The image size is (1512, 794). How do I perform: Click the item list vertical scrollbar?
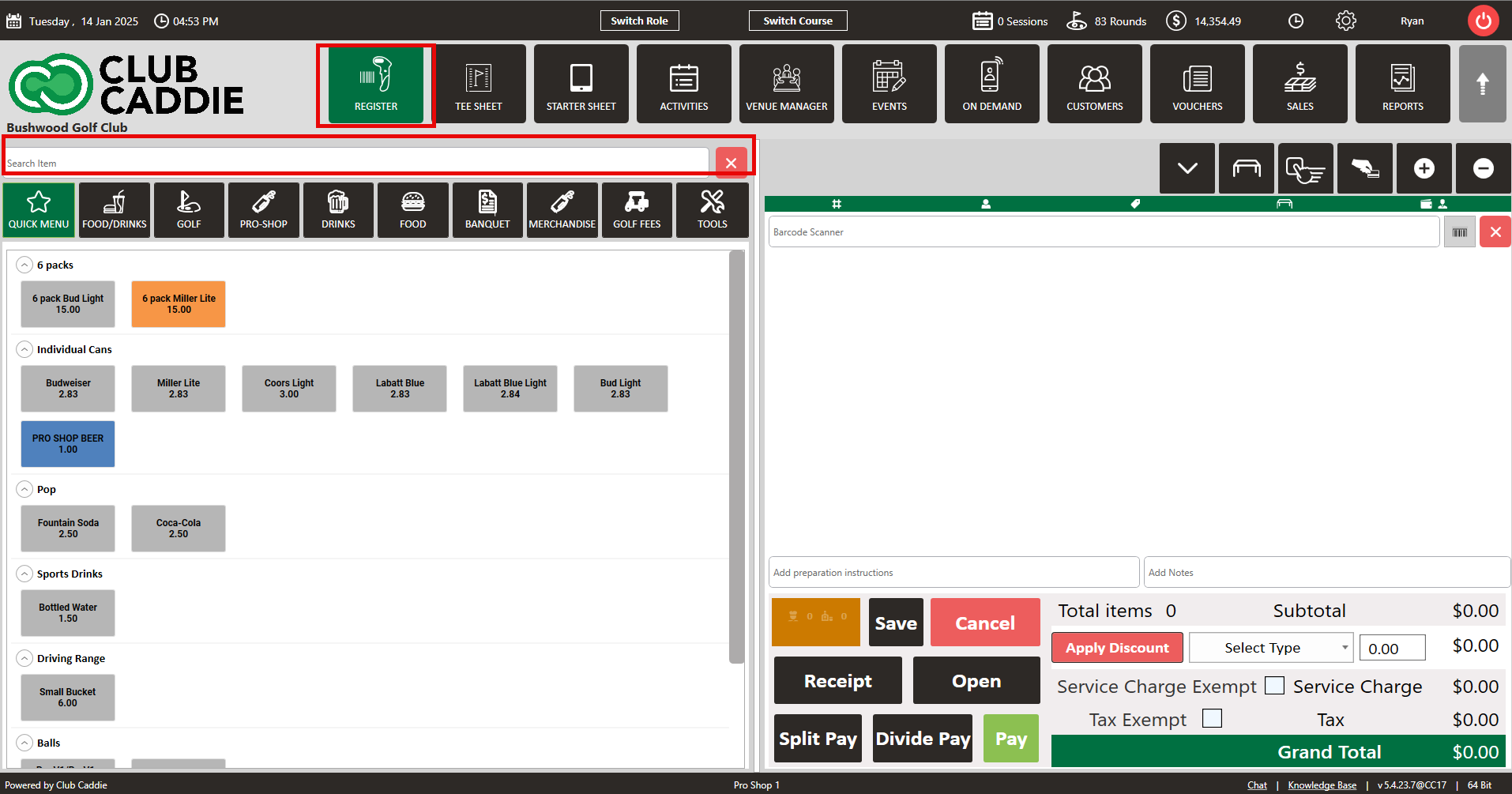click(x=736, y=457)
